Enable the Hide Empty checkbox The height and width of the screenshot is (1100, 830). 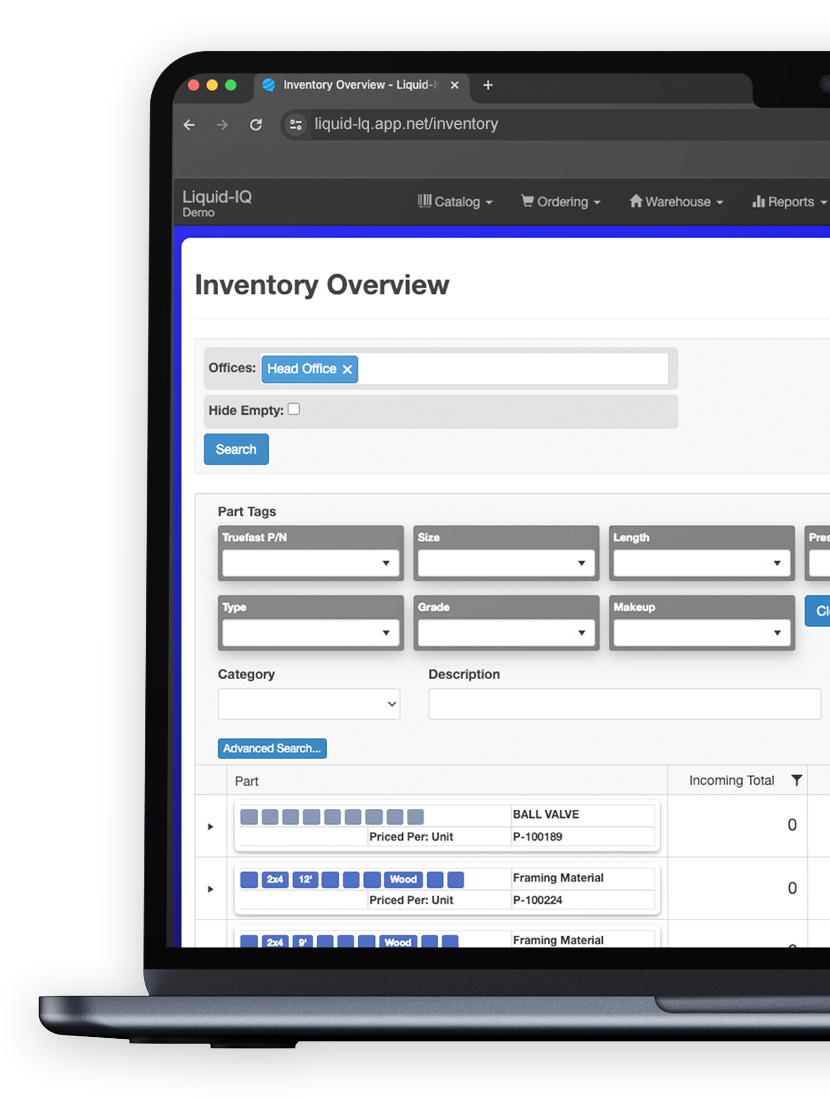(x=293, y=409)
